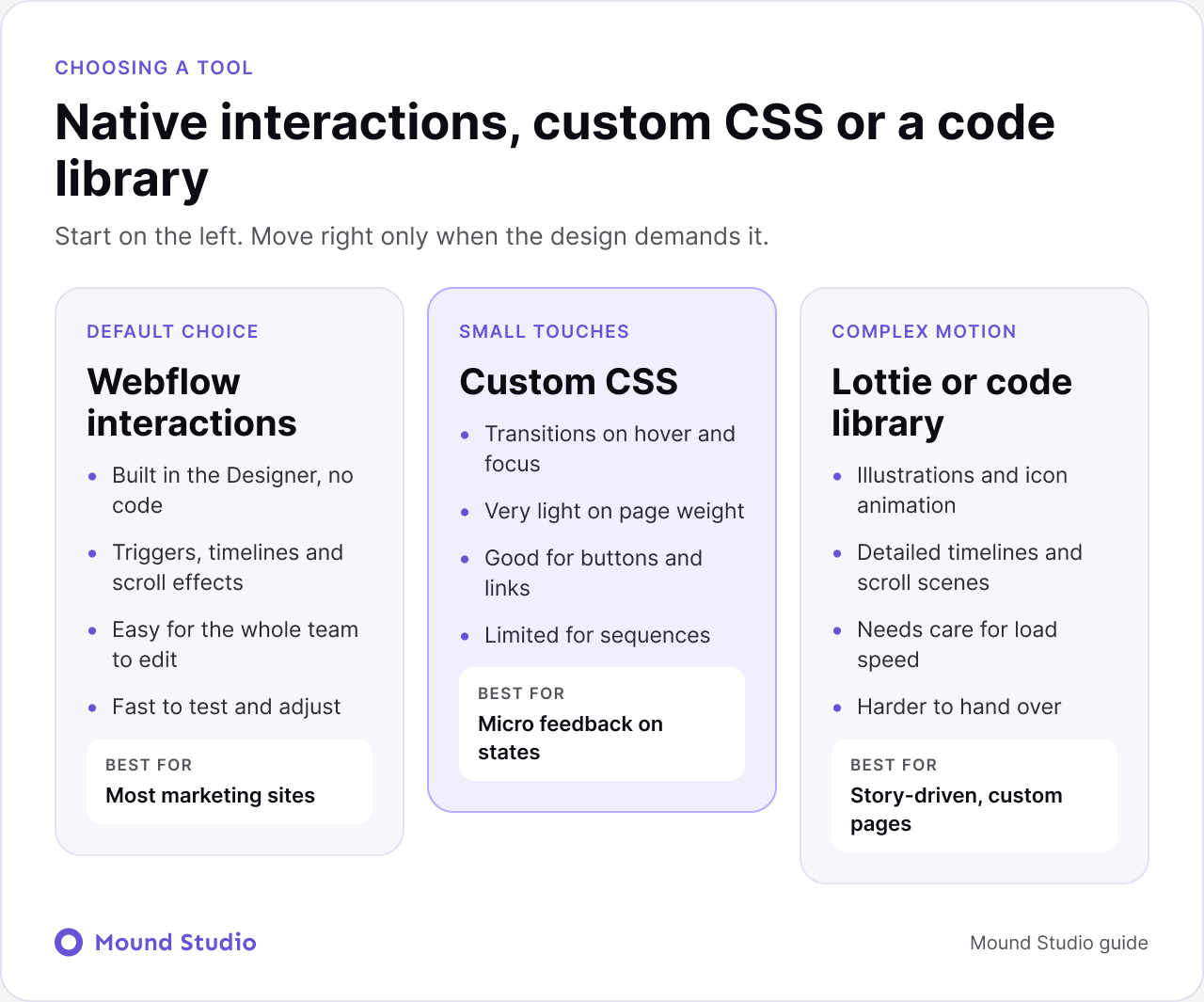Click "Micro feedback on states" best-for text
The height and width of the screenshot is (1002, 1204).
[571, 738]
